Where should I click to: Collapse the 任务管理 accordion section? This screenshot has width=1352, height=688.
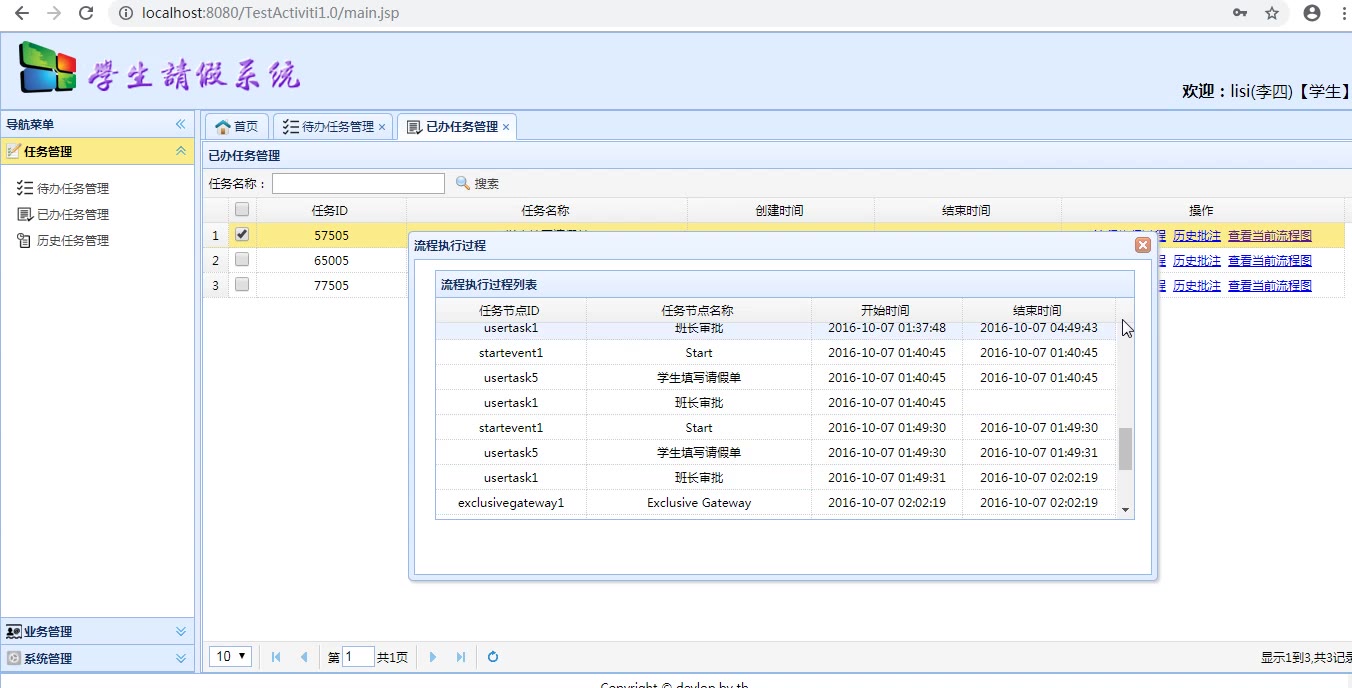181,151
